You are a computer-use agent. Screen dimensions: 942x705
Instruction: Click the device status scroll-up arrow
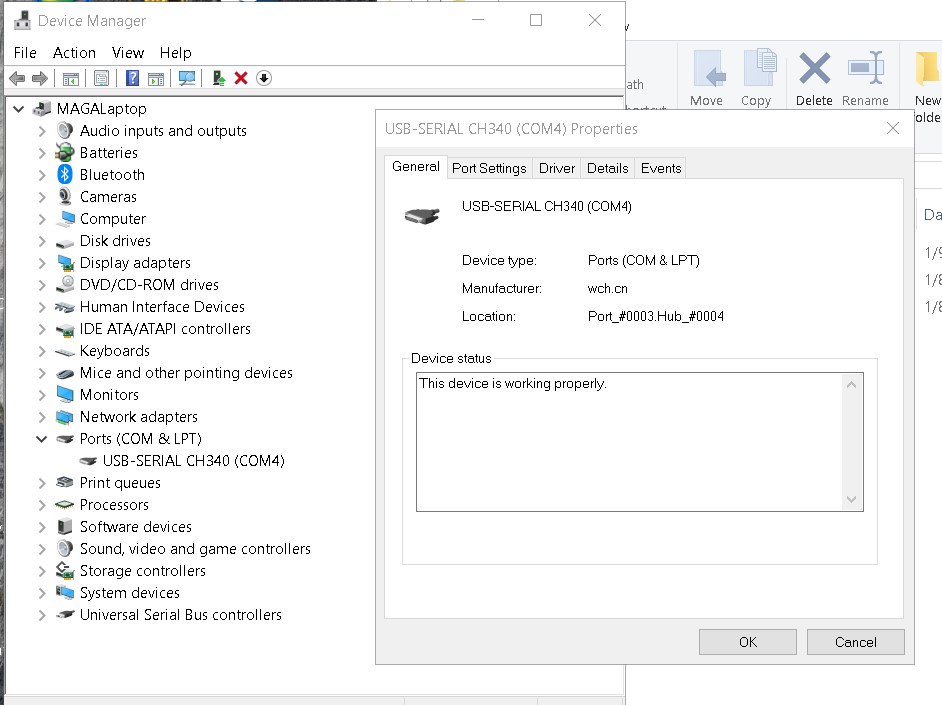pyautogui.click(x=851, y=384)
